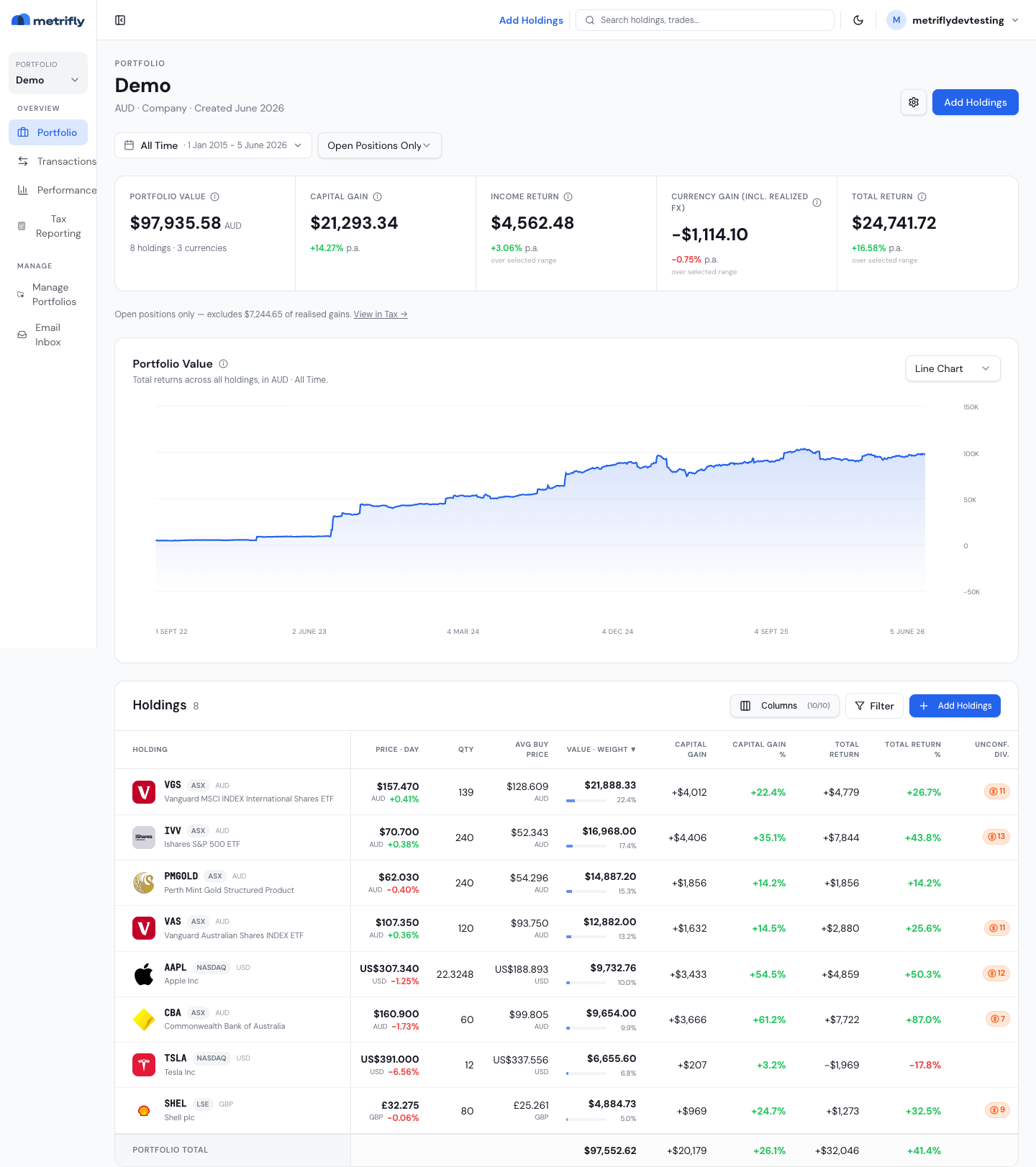Sort by Capital Gain % column header
The image size is (1036, 1167).
point(759,750)
